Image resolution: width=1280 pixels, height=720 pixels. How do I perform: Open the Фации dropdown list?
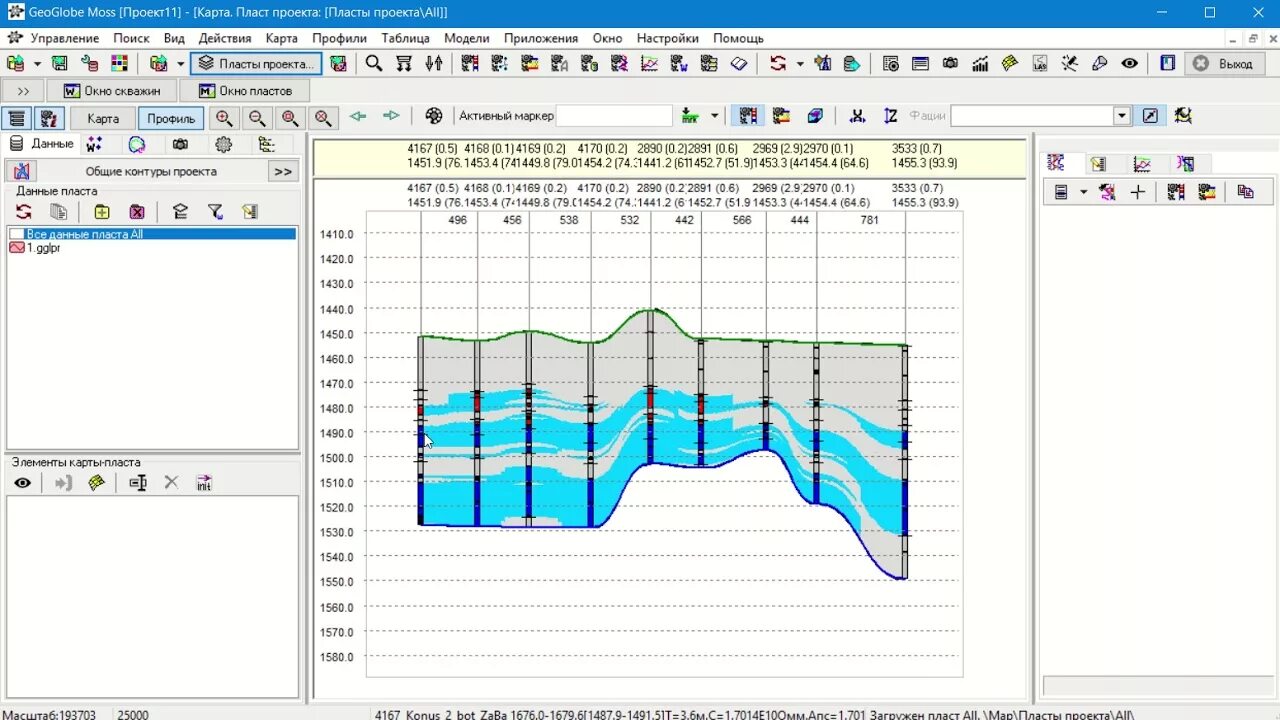pyautogui.click(x=1122, y=116)
